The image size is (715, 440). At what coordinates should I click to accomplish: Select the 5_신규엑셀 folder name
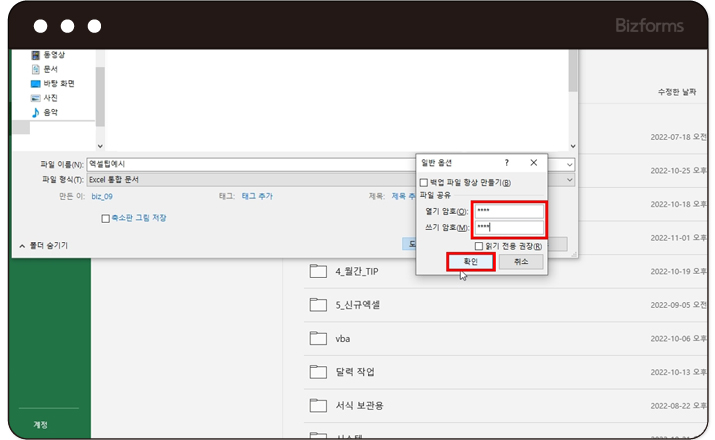coord(358,305)
